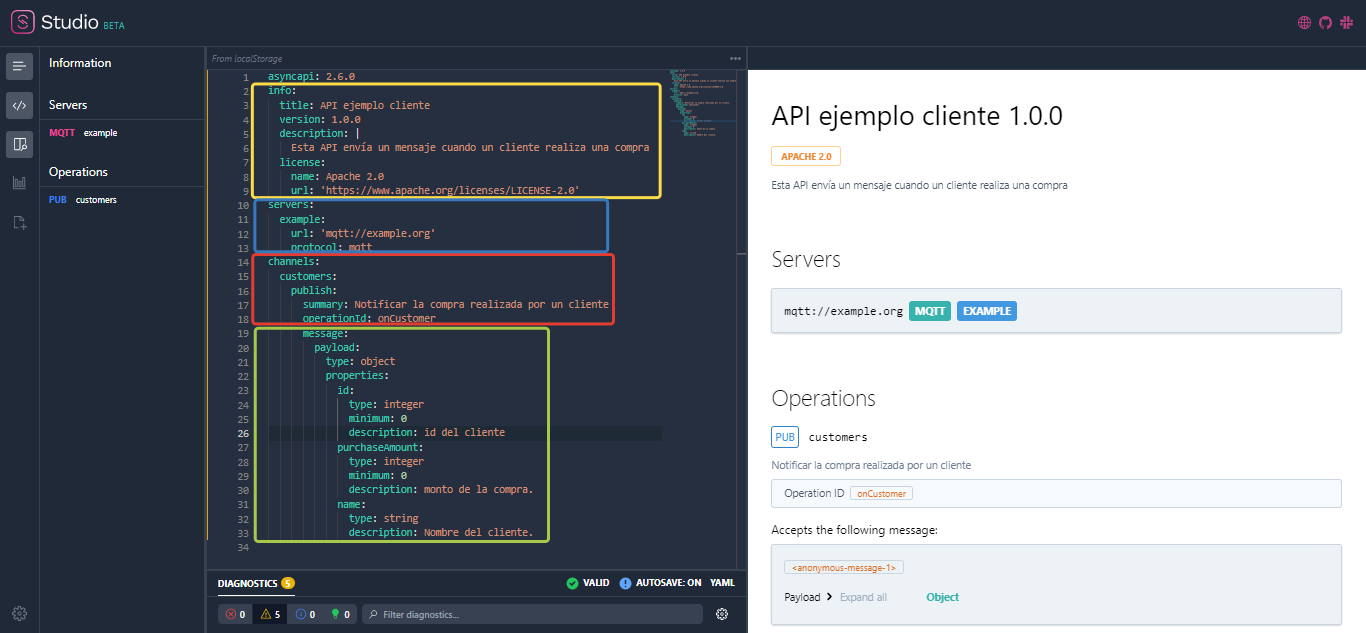
Task: Open the AsyncAPI website globe icon
Action: (1304, 21)
